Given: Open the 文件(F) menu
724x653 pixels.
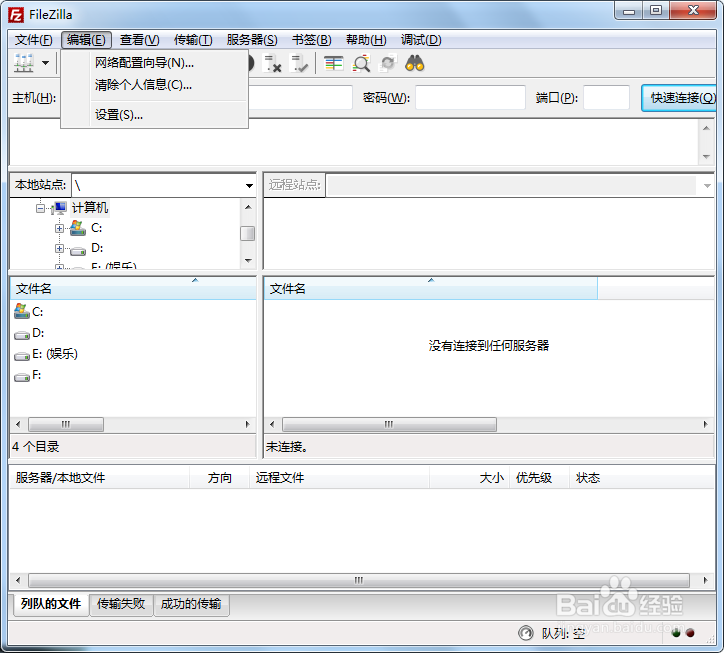Looking at the screenshot, I should 33,40.
